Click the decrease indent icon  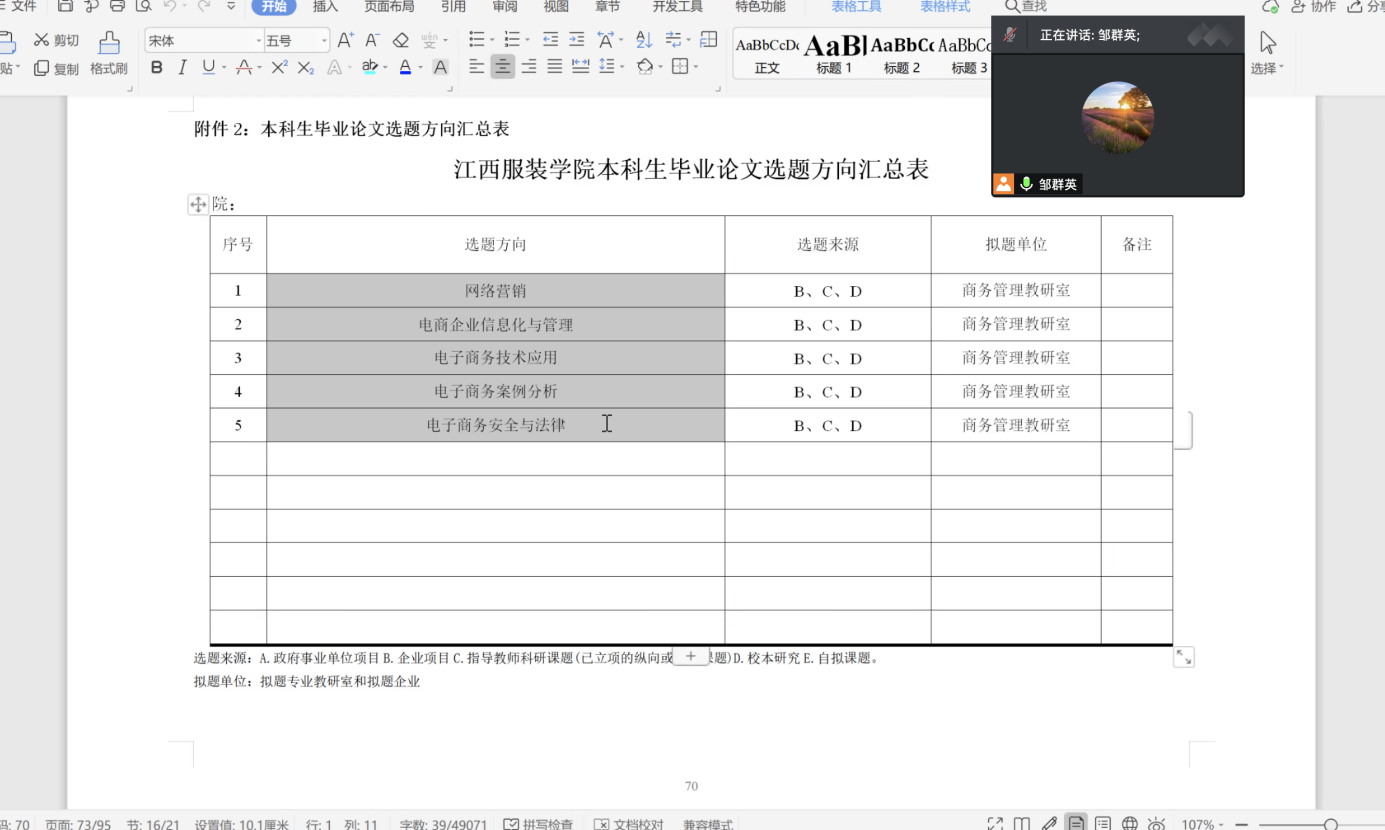pos(550,40)
